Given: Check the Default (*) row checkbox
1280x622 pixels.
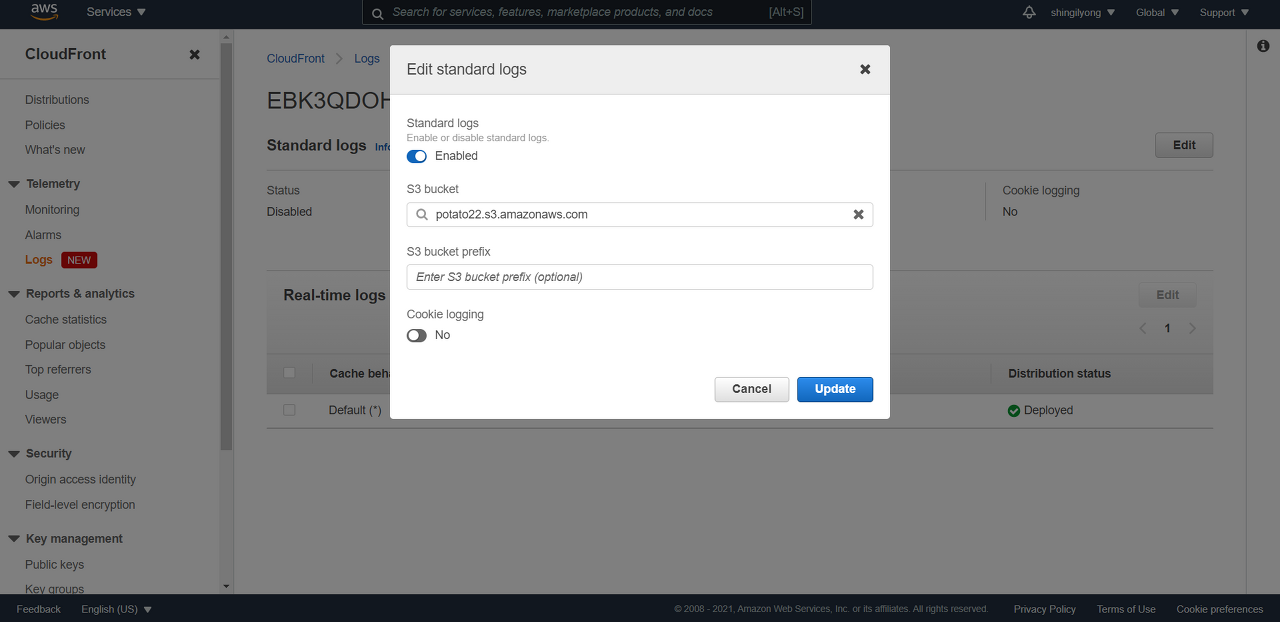Looking at the screenshot, I should click(289, 410).
